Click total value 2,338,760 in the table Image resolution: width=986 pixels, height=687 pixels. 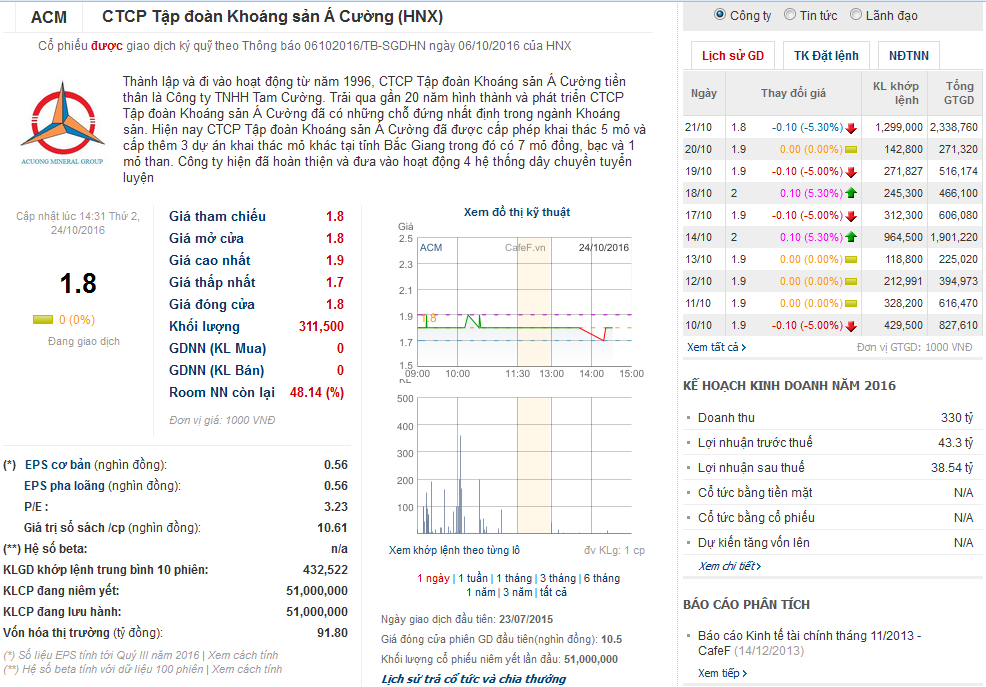[954, 128]
